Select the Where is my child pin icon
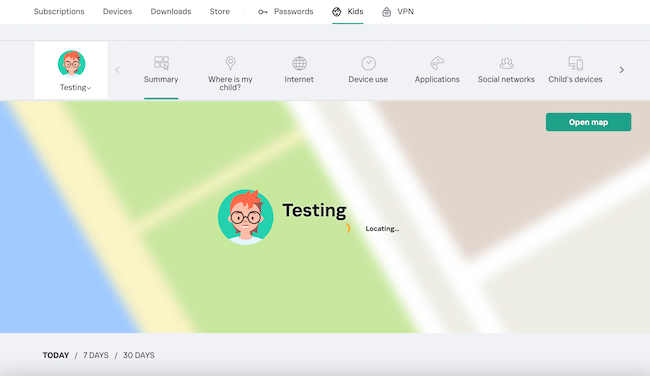The height and width of the screenshot is (376, 650). point(230,63)
